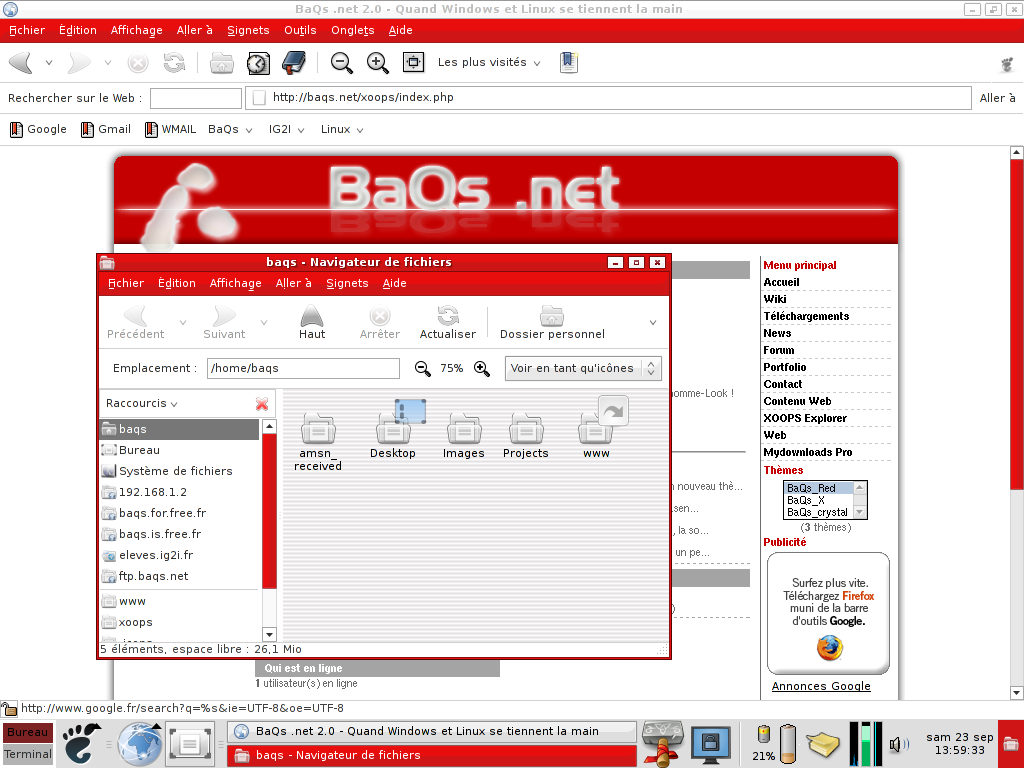The height and width of the screenshot is (768, 1024).
Task: Launch the web browser globe in panel
Action: [x=140, y=743]
